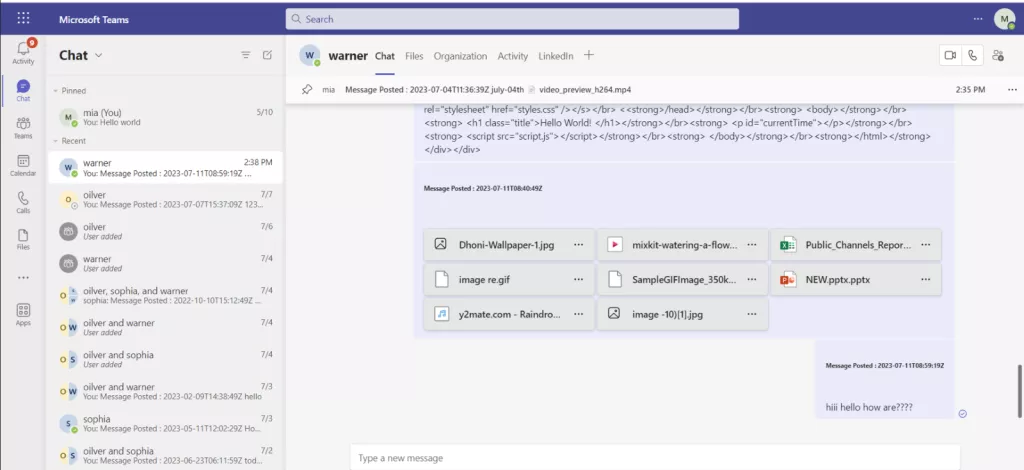Select the Chat icon in sidebar

click(23, 91)
